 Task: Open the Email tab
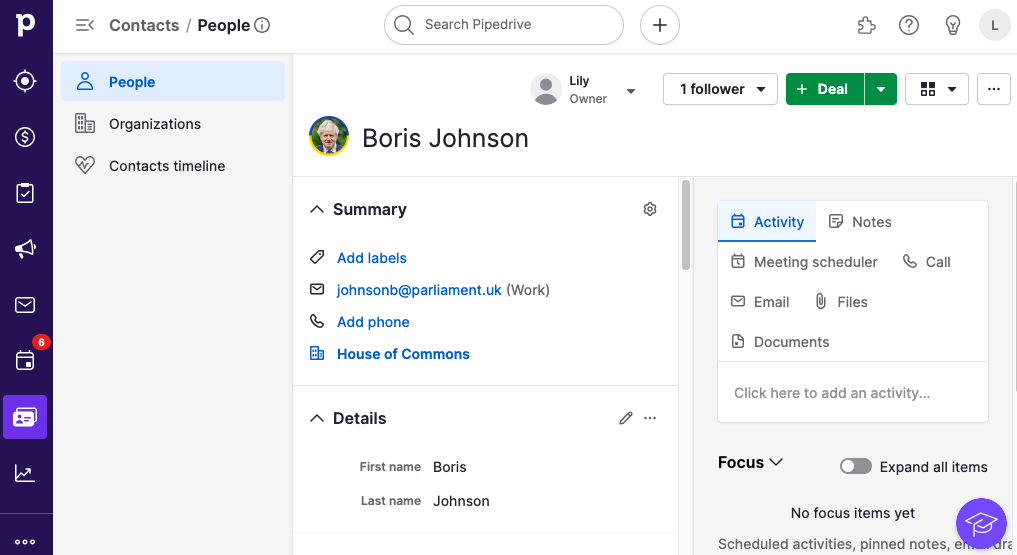[760, 302]
